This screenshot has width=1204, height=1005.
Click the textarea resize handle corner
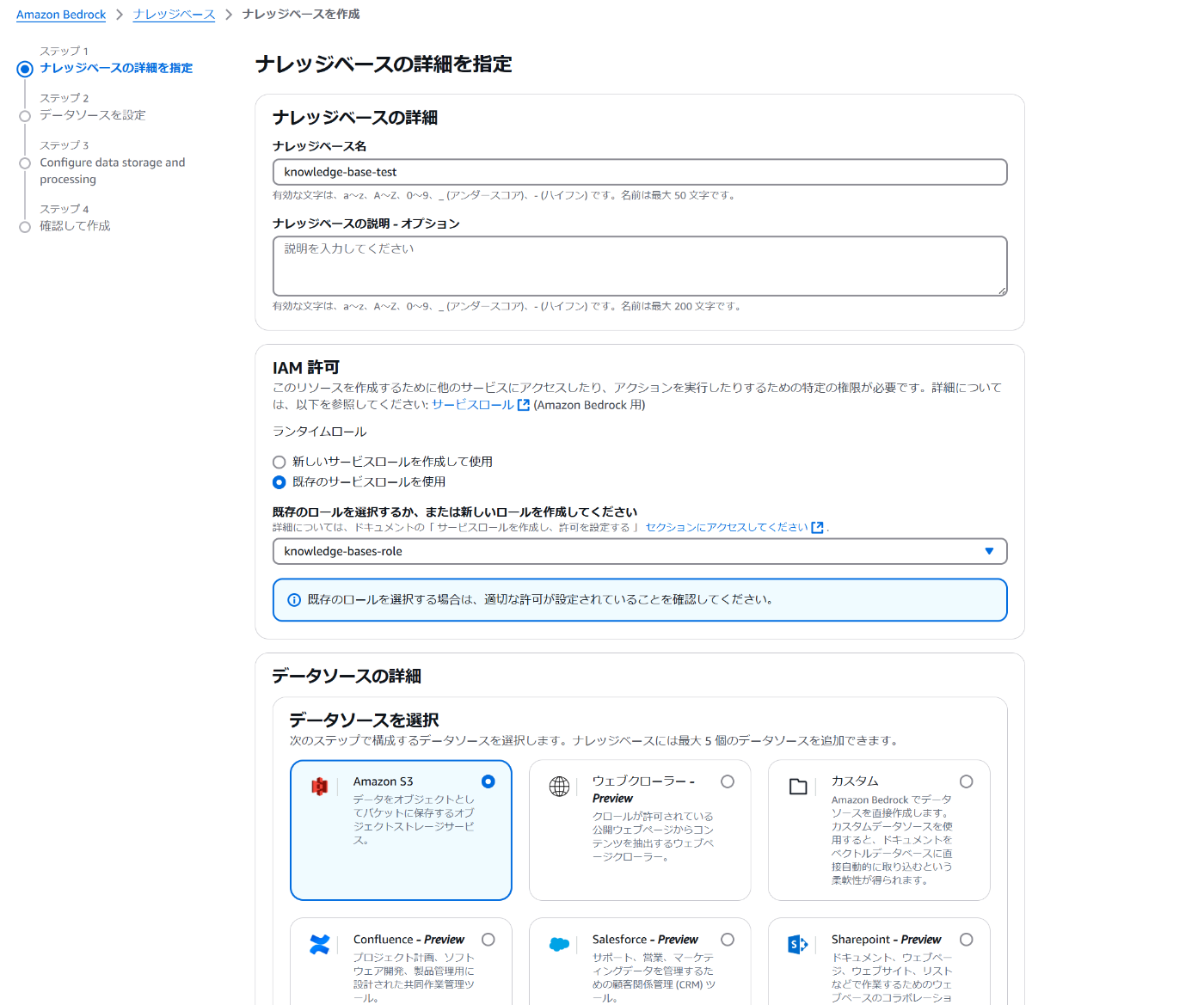pyautogui.click(x=1002, y=291)
